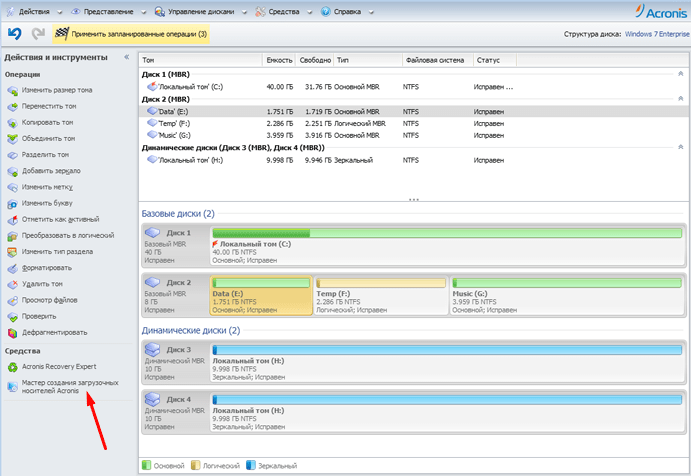Click the Acronis Recovery Expert link

tap(59, 367)
